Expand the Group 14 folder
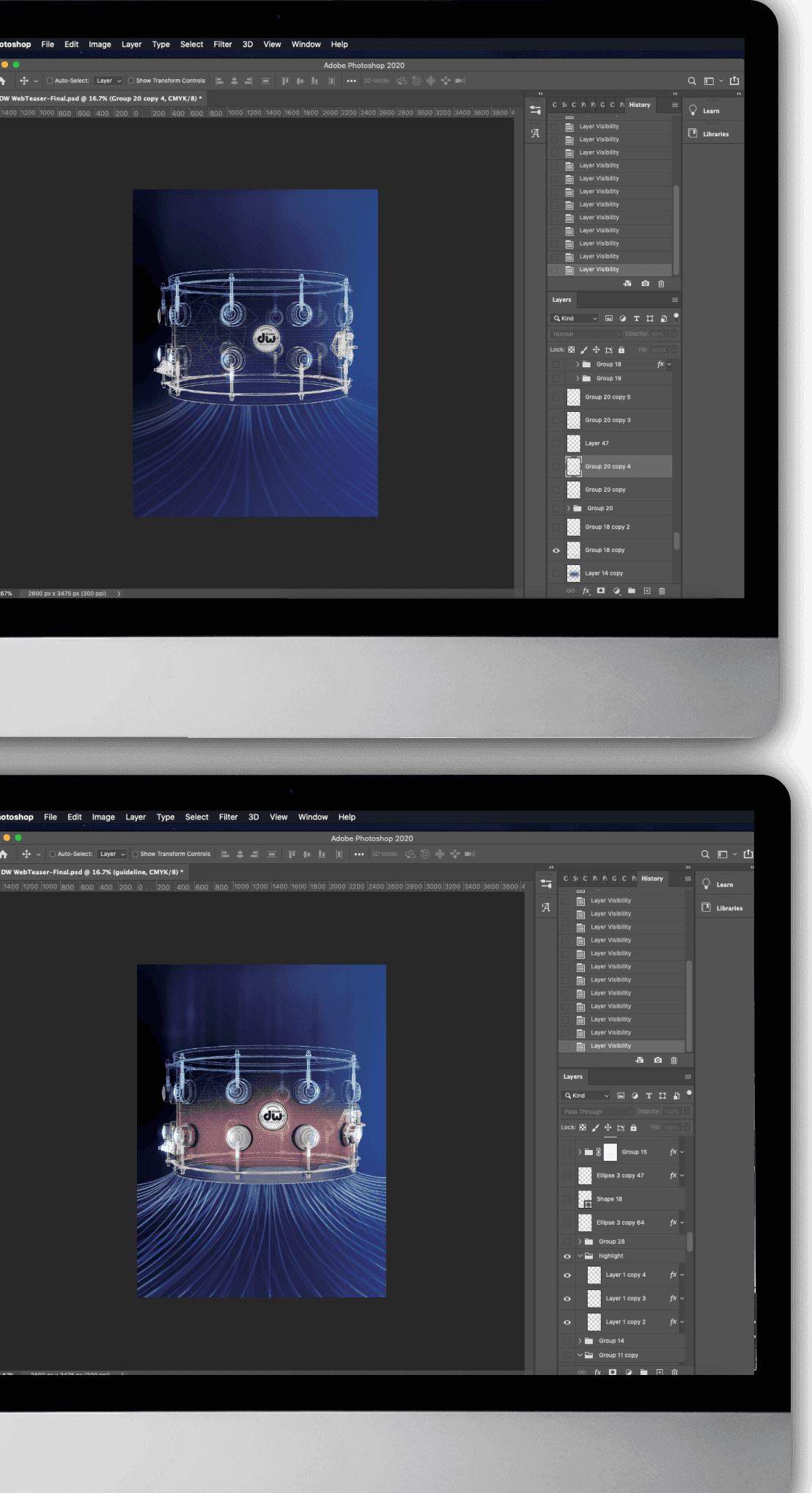This screenshot has width=812, height=1493. (x=580, y=1341)
